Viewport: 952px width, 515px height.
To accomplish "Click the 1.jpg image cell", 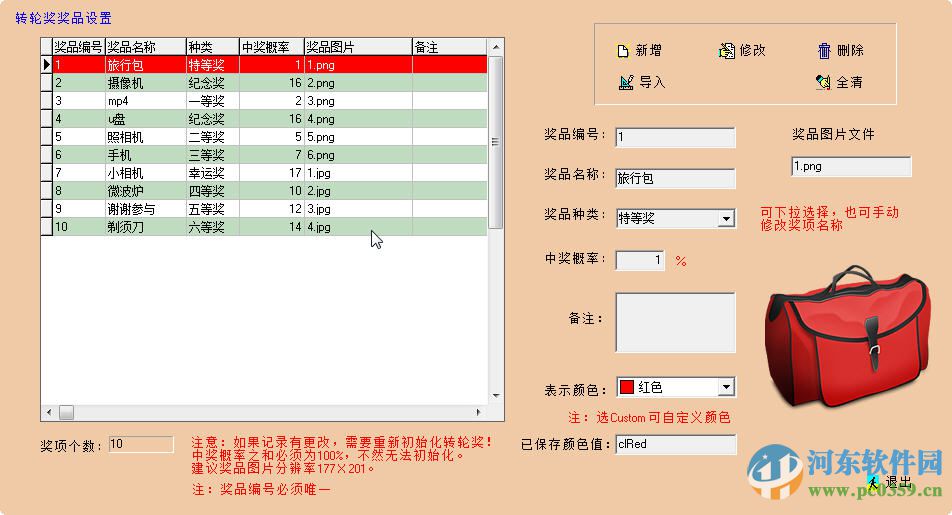I will pos(358,173).
